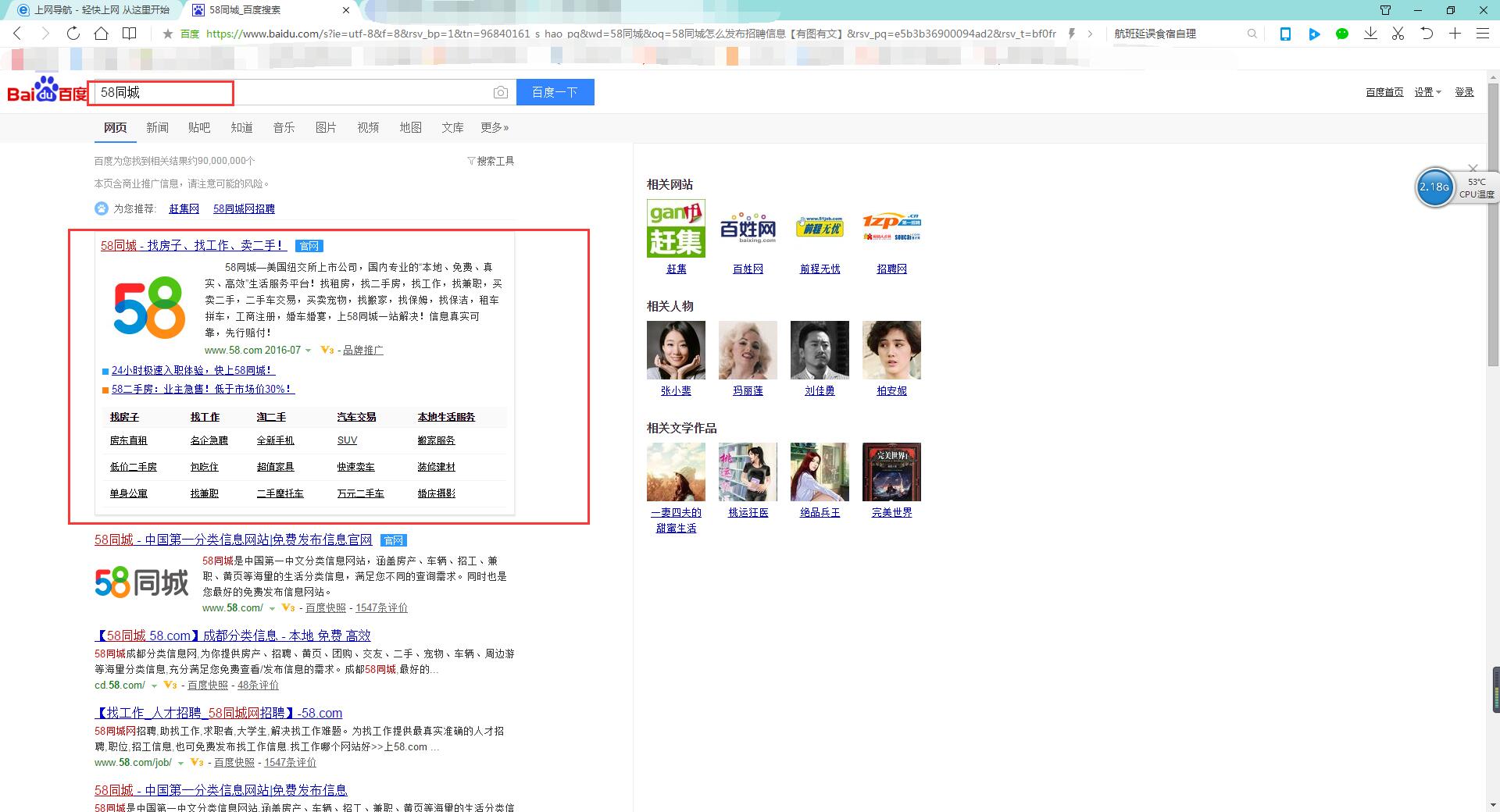Click the Baidu logo
Screen dimensions: 1500x812
47,90
